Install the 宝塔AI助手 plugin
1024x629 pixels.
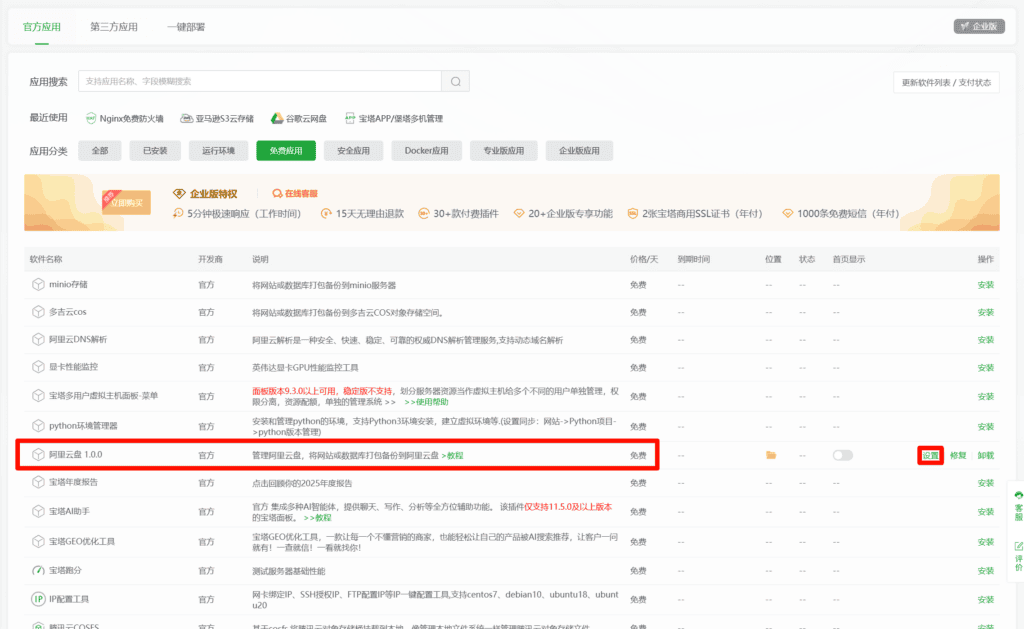coord(985,511)
